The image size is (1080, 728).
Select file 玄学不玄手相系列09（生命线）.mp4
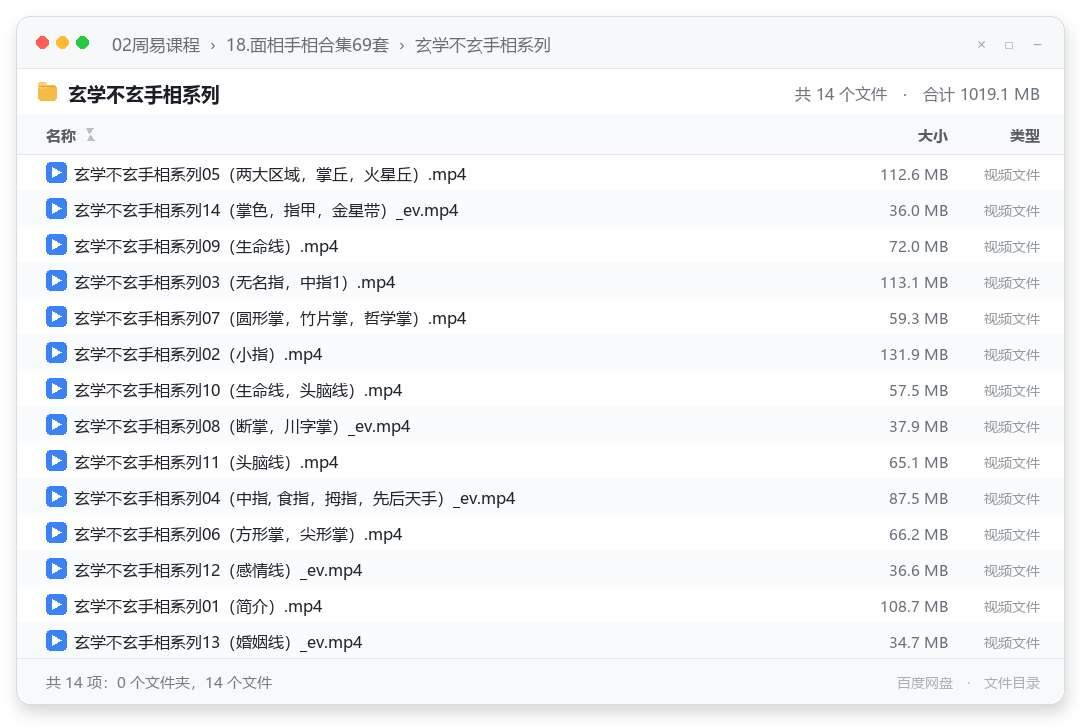pyautogui.click(x=540, y=245)
